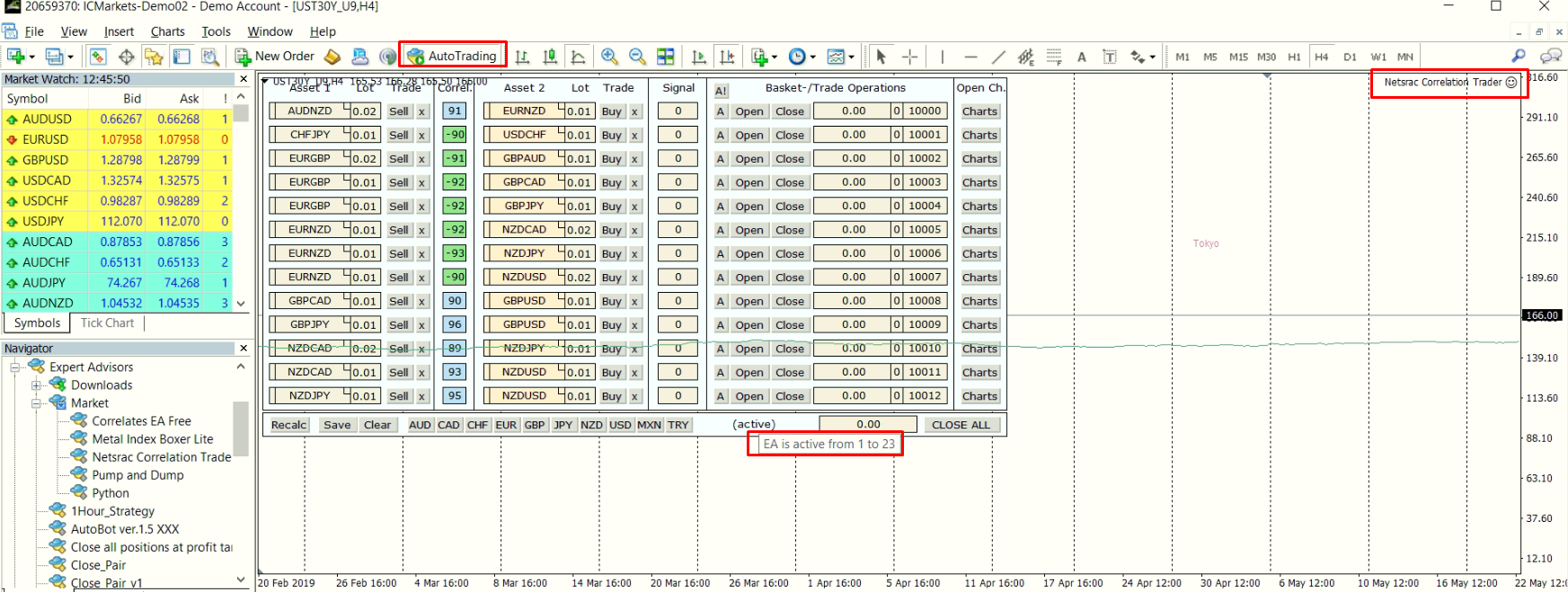Image resolution: width=1568 pixels, height=592 pixels.
Task: Switch to the Tick Chart tab
Action: pyautogui.click(x=107, y=323)
